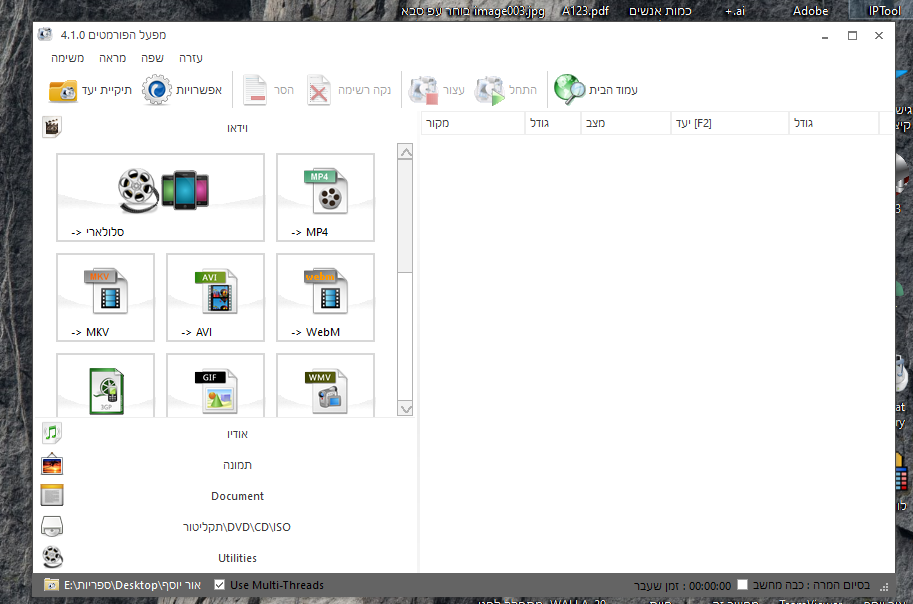This screenshot has height=604, width=913.
Task: Select the WMV conversion tile
Action: click(325, 386)
